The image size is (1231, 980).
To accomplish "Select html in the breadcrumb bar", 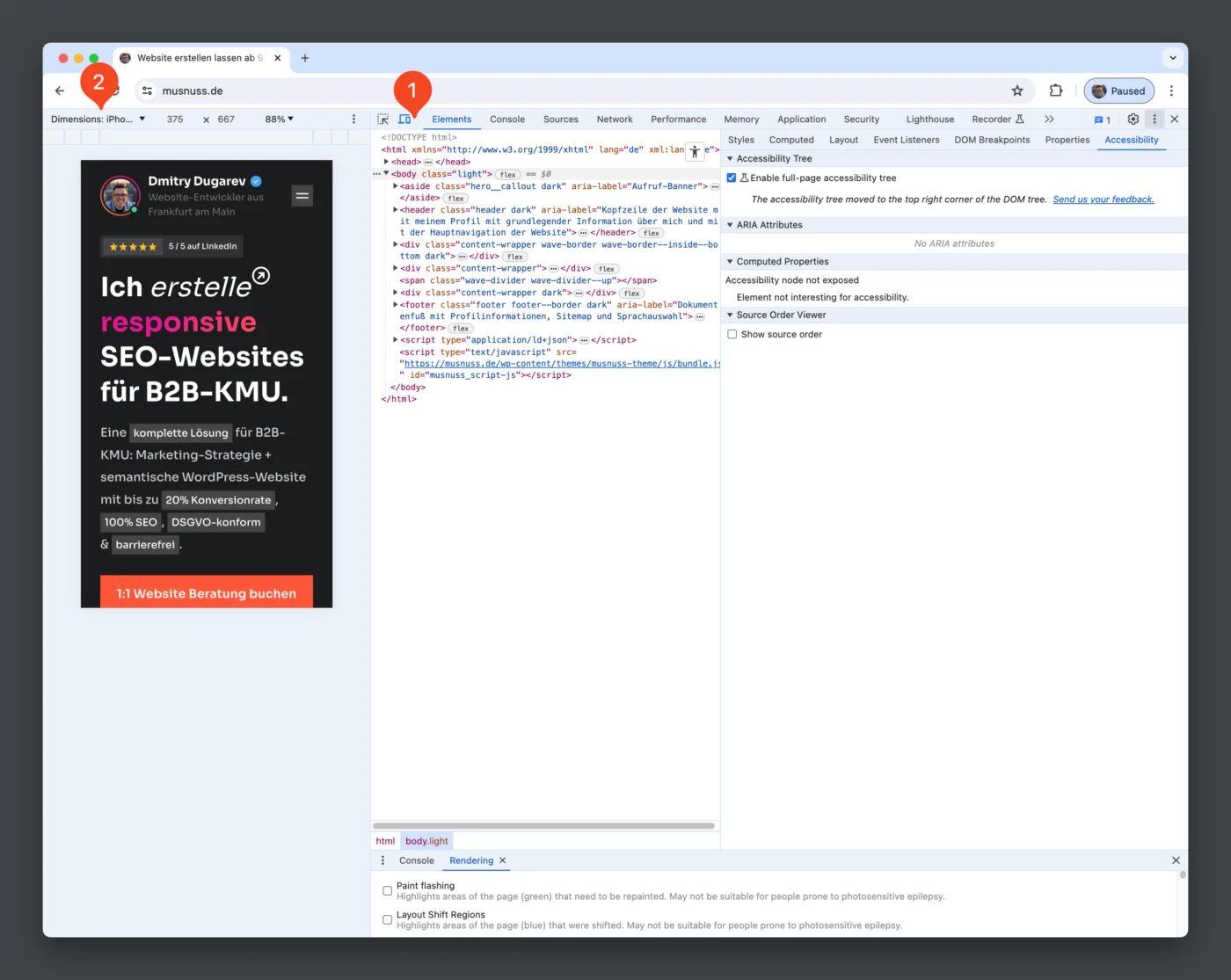I will point(385,841).
